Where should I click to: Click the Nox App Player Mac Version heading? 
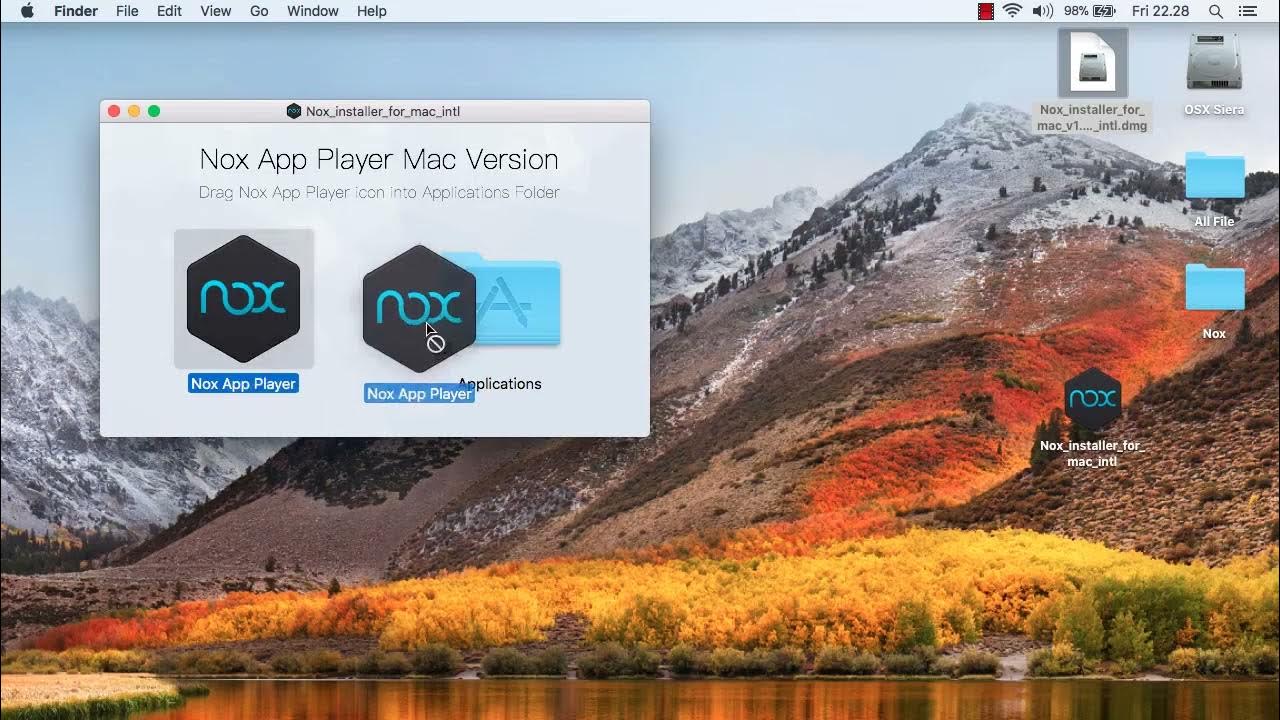(x=379, y=159)
